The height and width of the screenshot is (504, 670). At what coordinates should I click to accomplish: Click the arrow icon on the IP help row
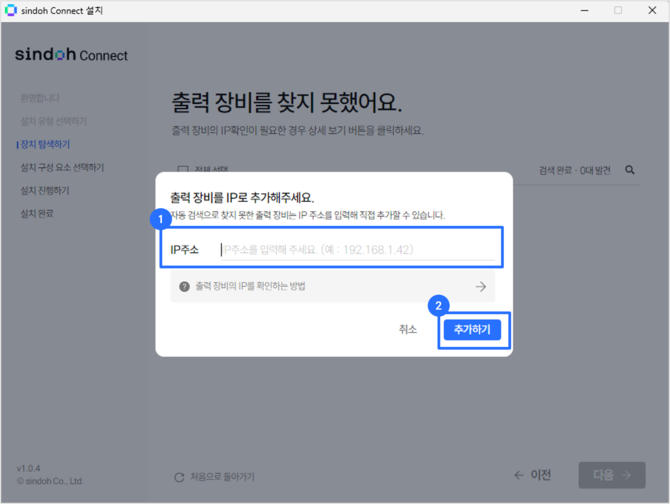point(481,287)
